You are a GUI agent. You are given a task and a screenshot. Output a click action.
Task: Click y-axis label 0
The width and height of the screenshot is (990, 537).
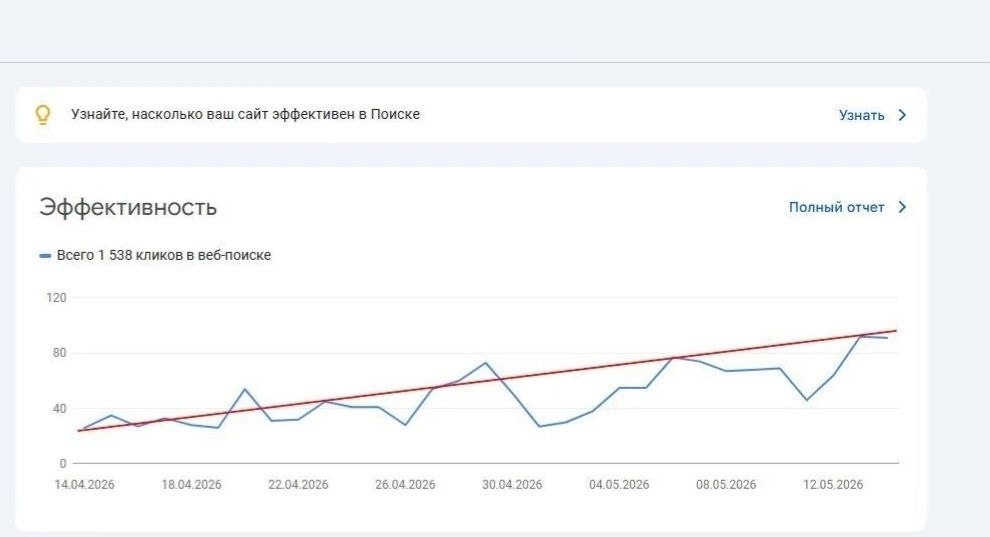coord(63,463)
